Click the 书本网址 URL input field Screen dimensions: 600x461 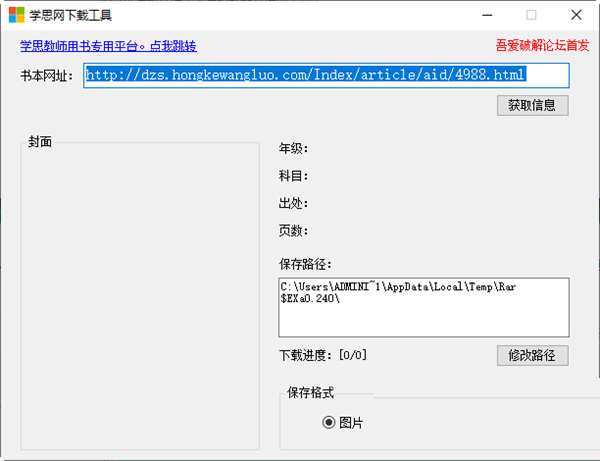tap(326, 75)
